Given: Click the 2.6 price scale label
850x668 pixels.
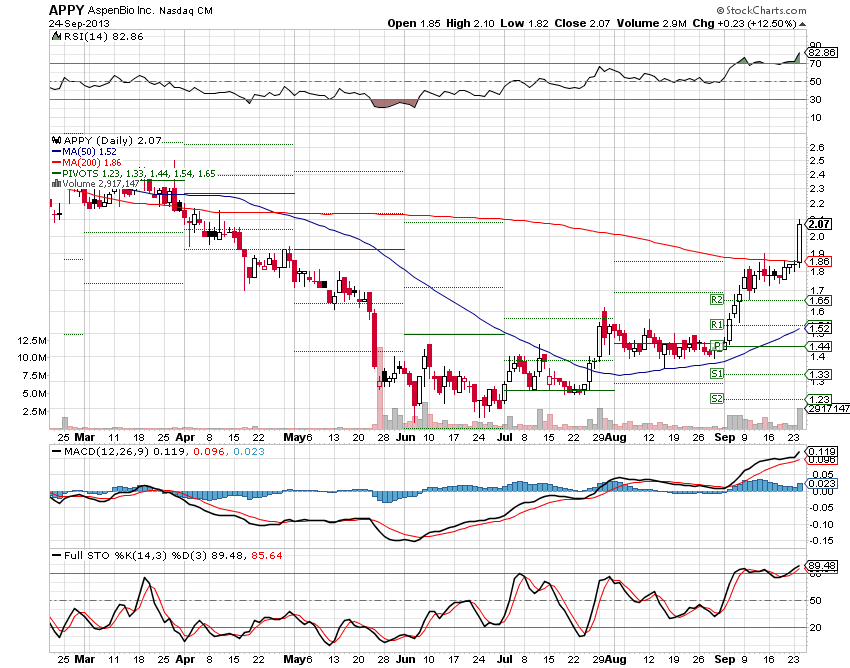Looking at the screenshot, I should [x=816, y=147].
